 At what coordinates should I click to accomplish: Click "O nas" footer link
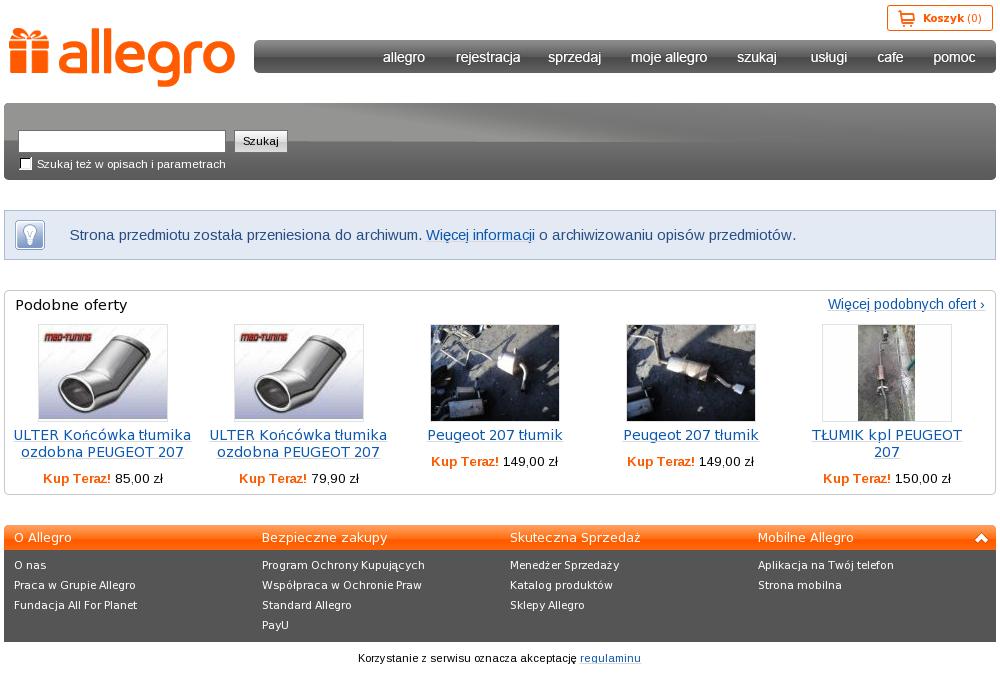point(30,565)
